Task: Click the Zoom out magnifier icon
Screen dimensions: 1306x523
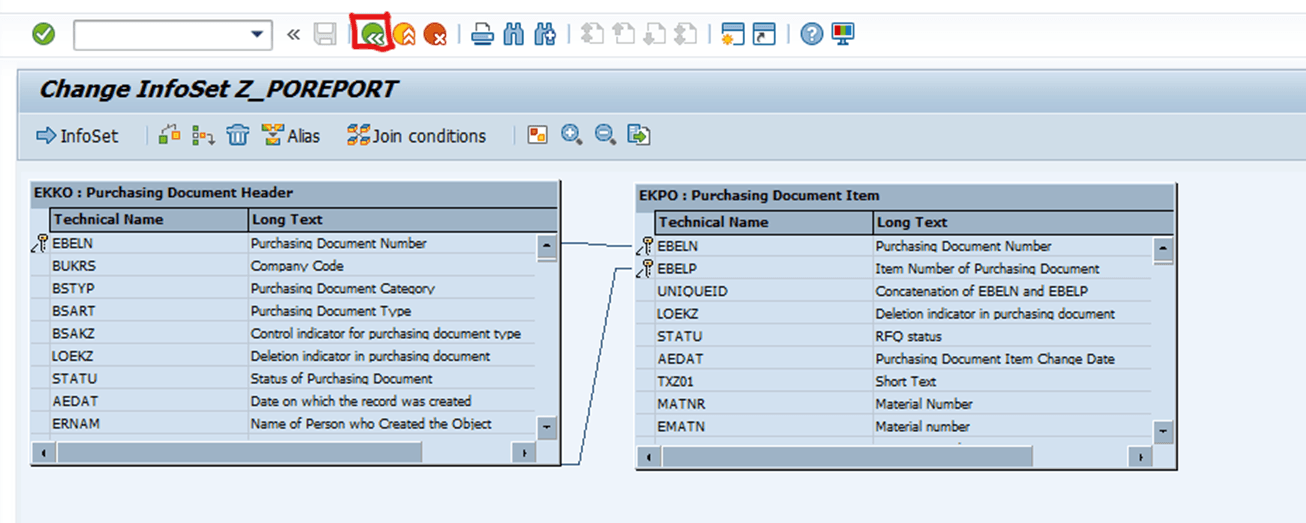Action: (x=605, y=135)
